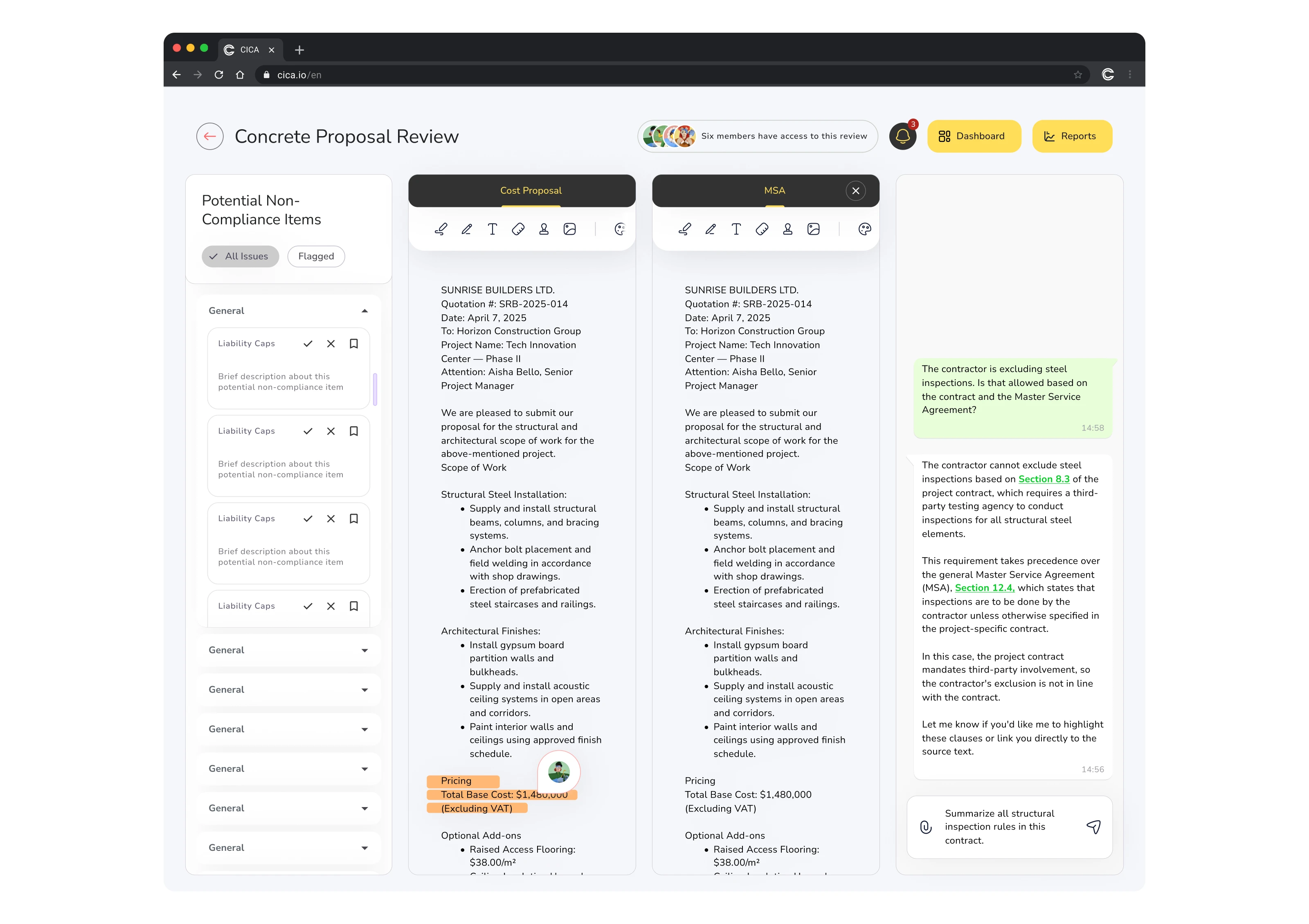
Task: Insert image using Cost Proposal image icon
Action: [x=569, y=229]
